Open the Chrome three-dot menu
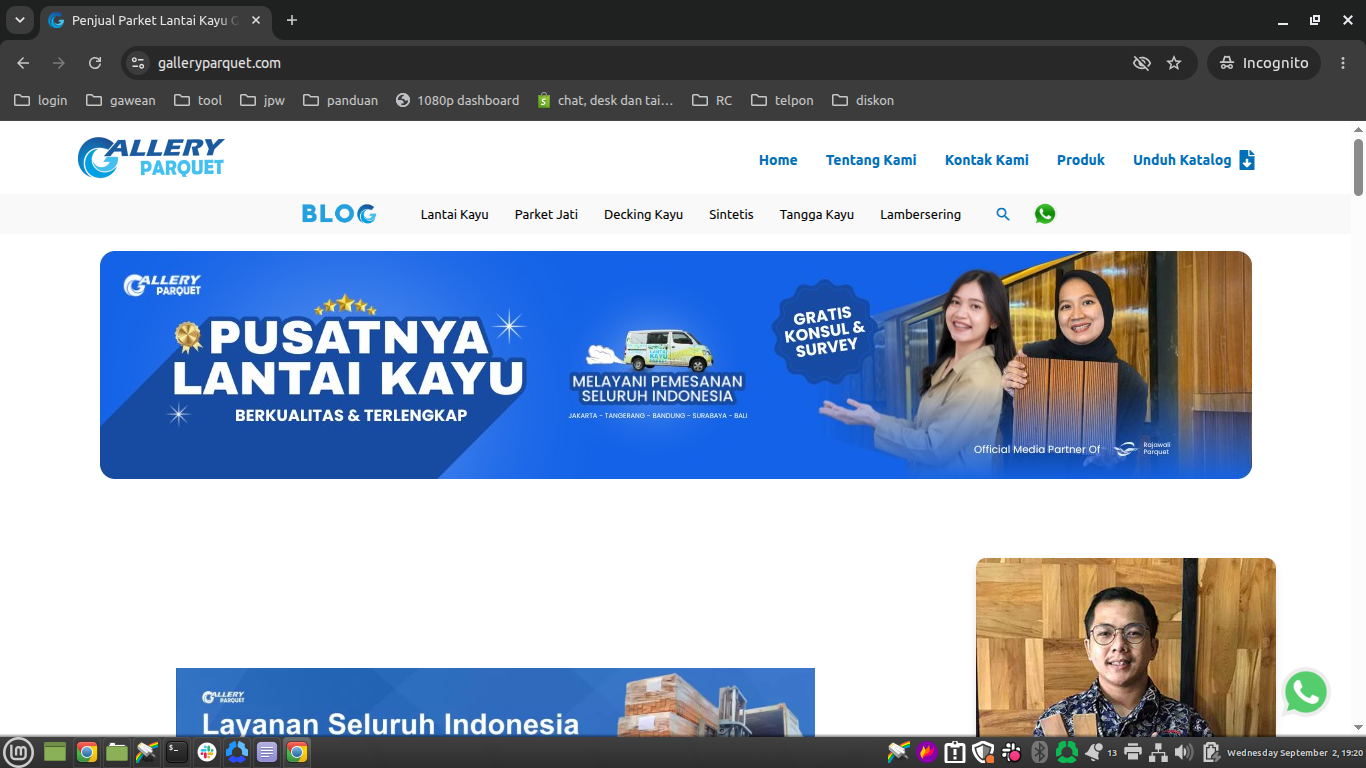The image size is (1366, 768). point(1342,63)
